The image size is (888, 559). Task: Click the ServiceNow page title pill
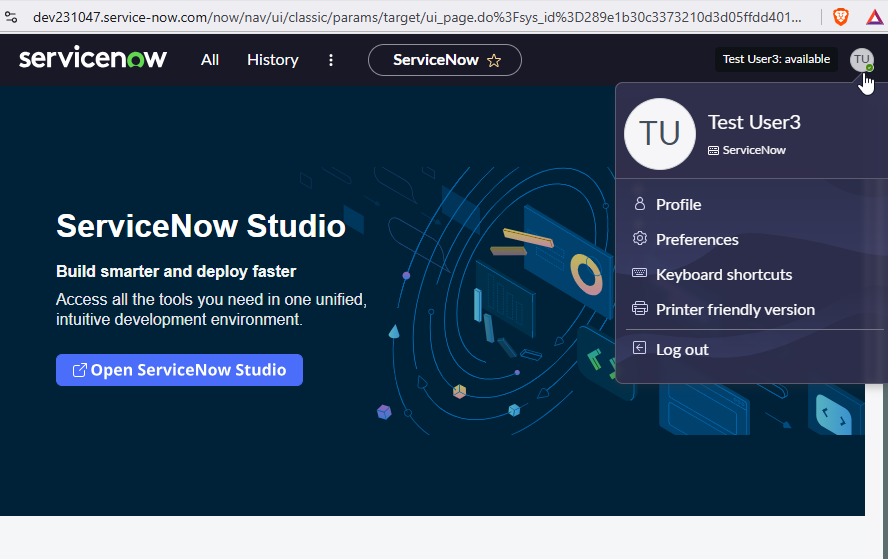click(435, 60)
